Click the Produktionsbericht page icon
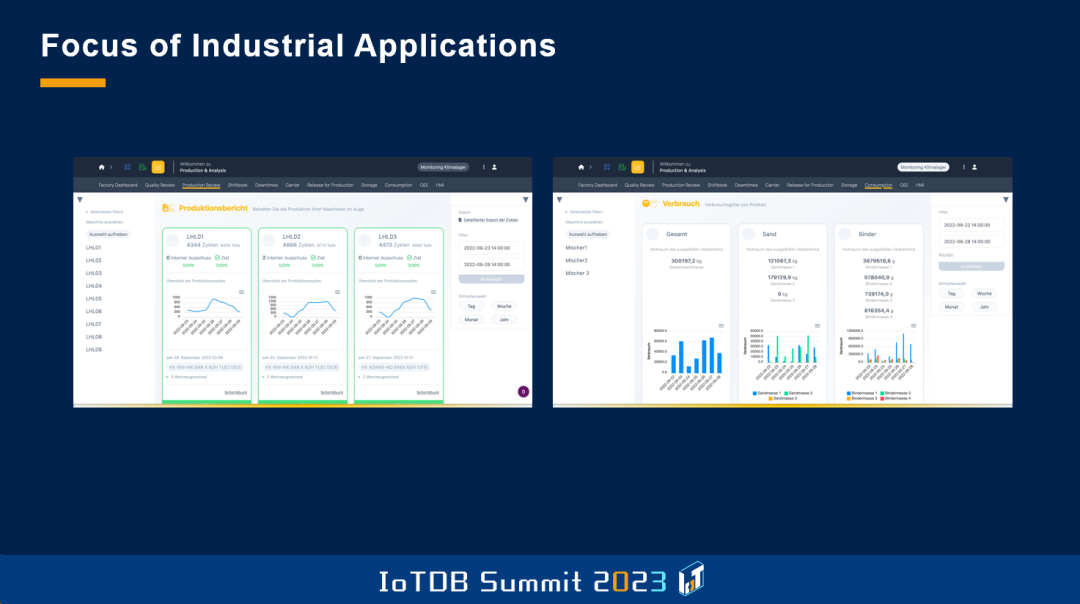This screenshot has height=604, width=1080. pyautogui.click(x=167, y=208)
